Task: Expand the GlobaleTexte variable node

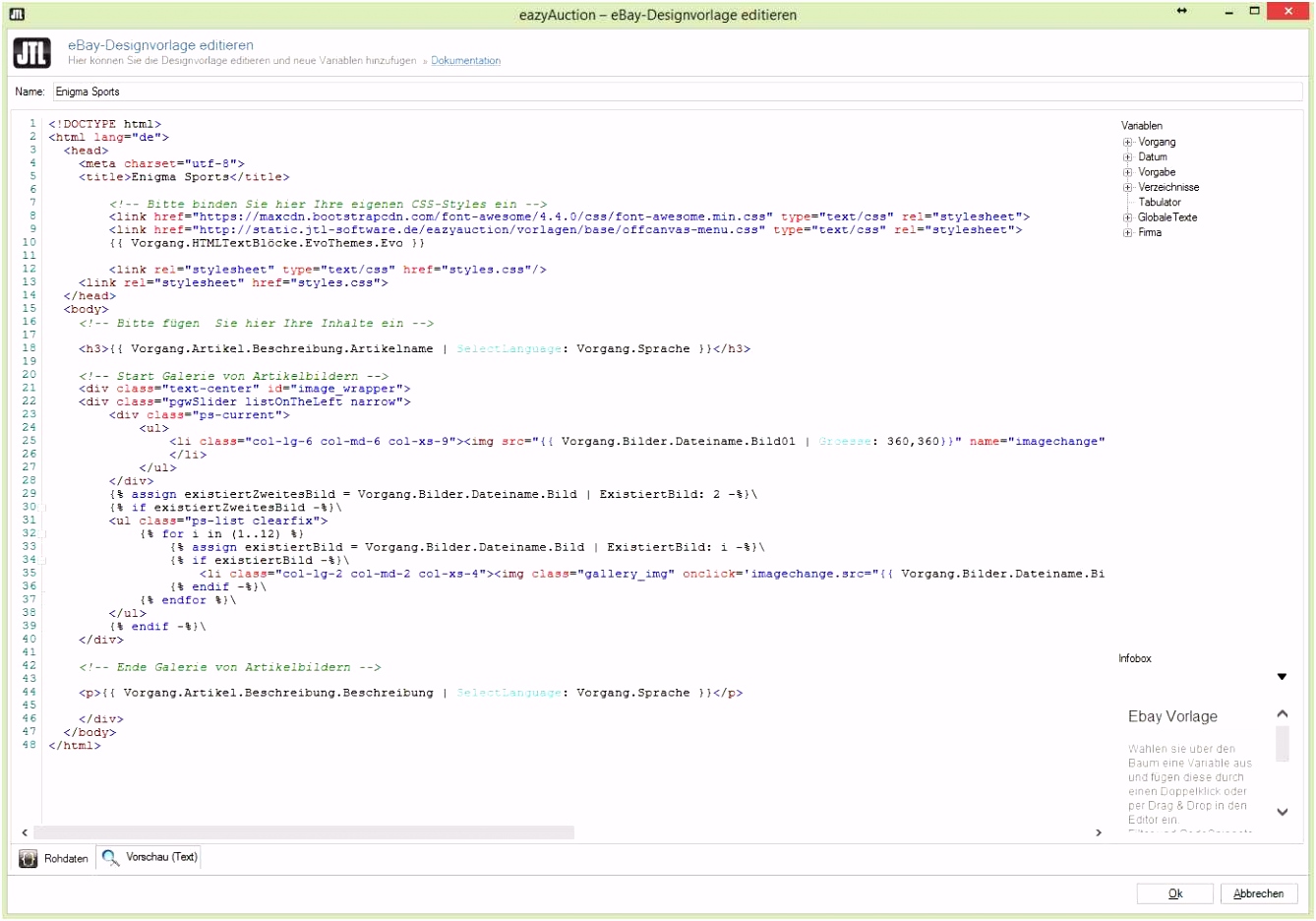Action: pos(1128,217)
